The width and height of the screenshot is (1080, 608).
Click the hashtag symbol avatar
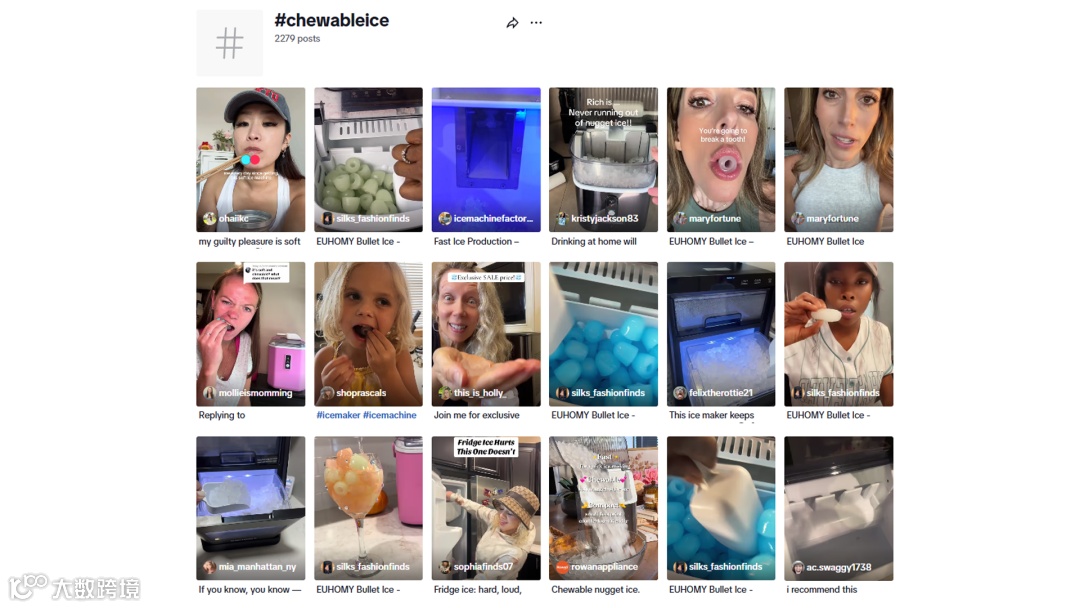[x=229, y=43]
